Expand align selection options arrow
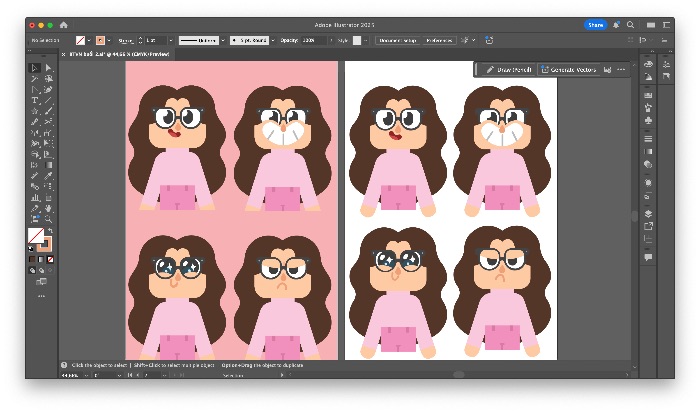700x412 pixels. [474, 40]
